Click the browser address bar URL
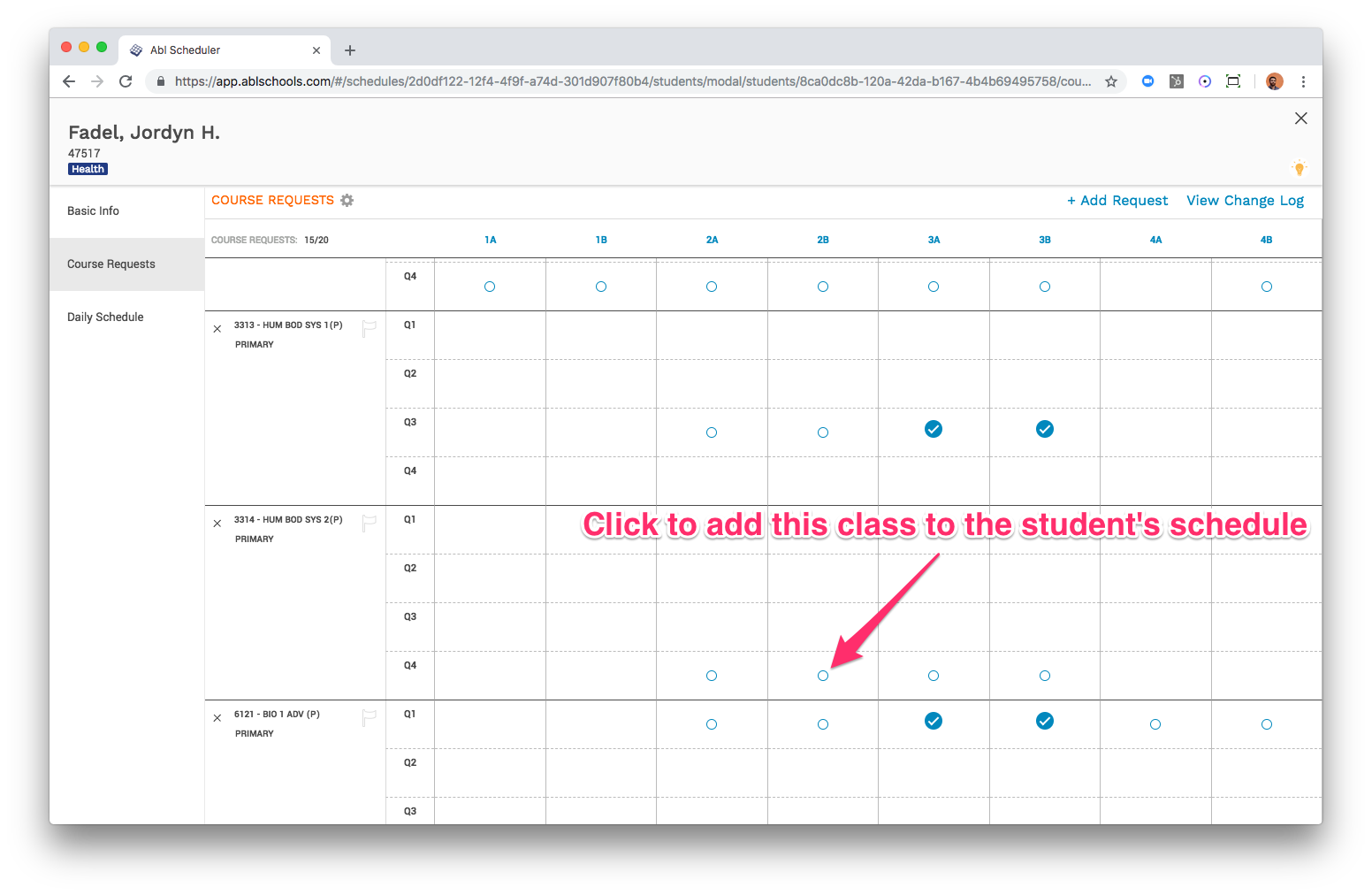This screenshot has width=1372, height=895. tap(632, 81)
